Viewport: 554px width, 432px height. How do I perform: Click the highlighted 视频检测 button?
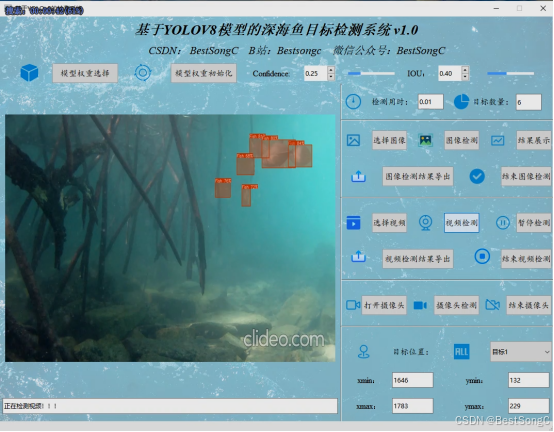pos(462,223)
